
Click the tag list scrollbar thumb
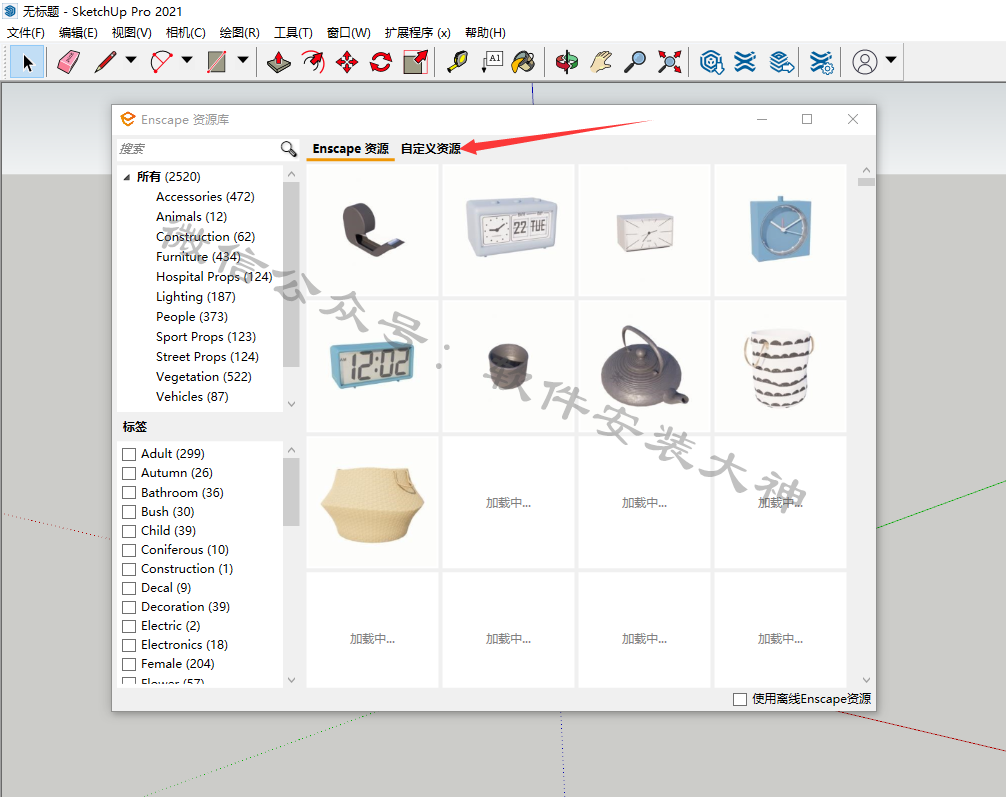click(x=291, y=492)
